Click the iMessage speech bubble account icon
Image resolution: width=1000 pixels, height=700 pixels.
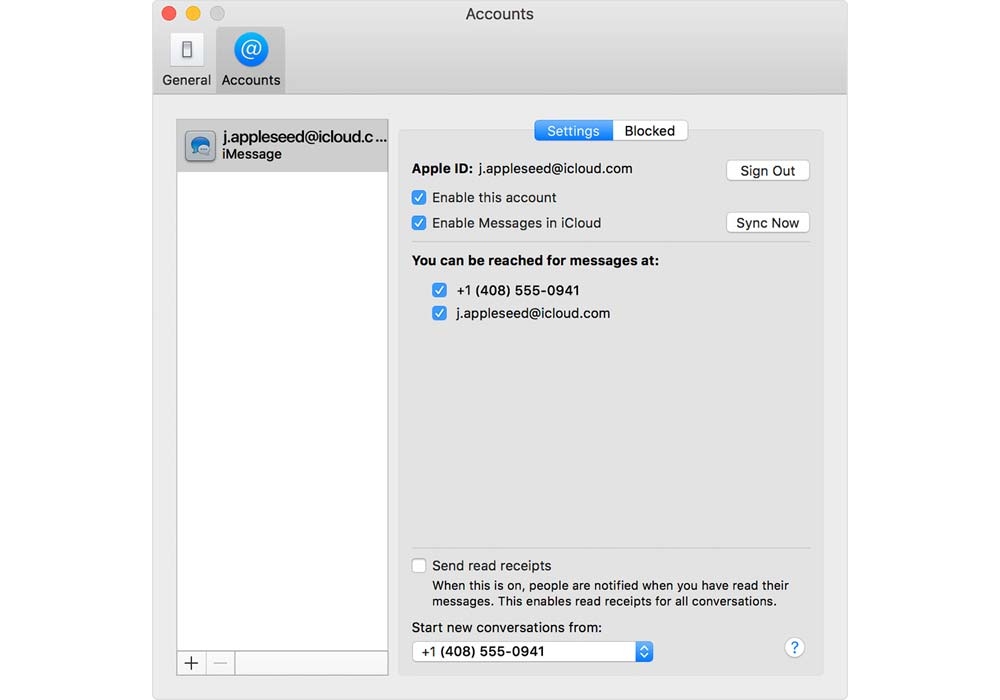pyautogui.click(x=200, y=145)
